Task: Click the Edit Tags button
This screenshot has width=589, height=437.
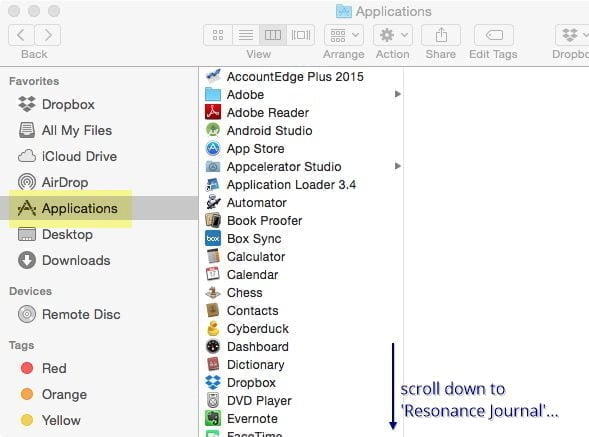Action: point(494,35)
